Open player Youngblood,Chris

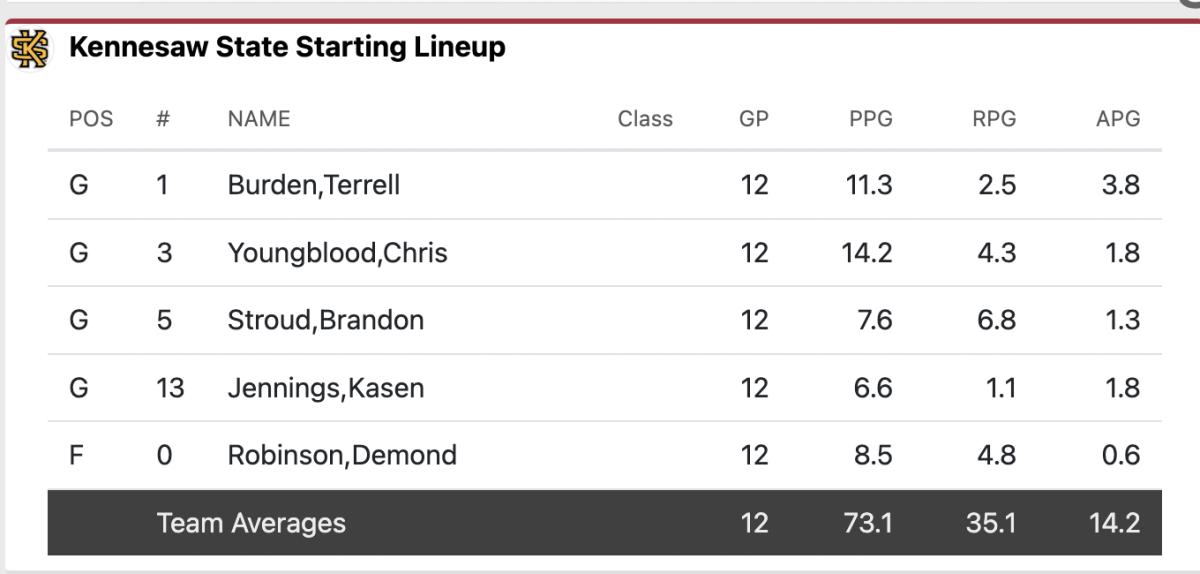tap(338, 253)
